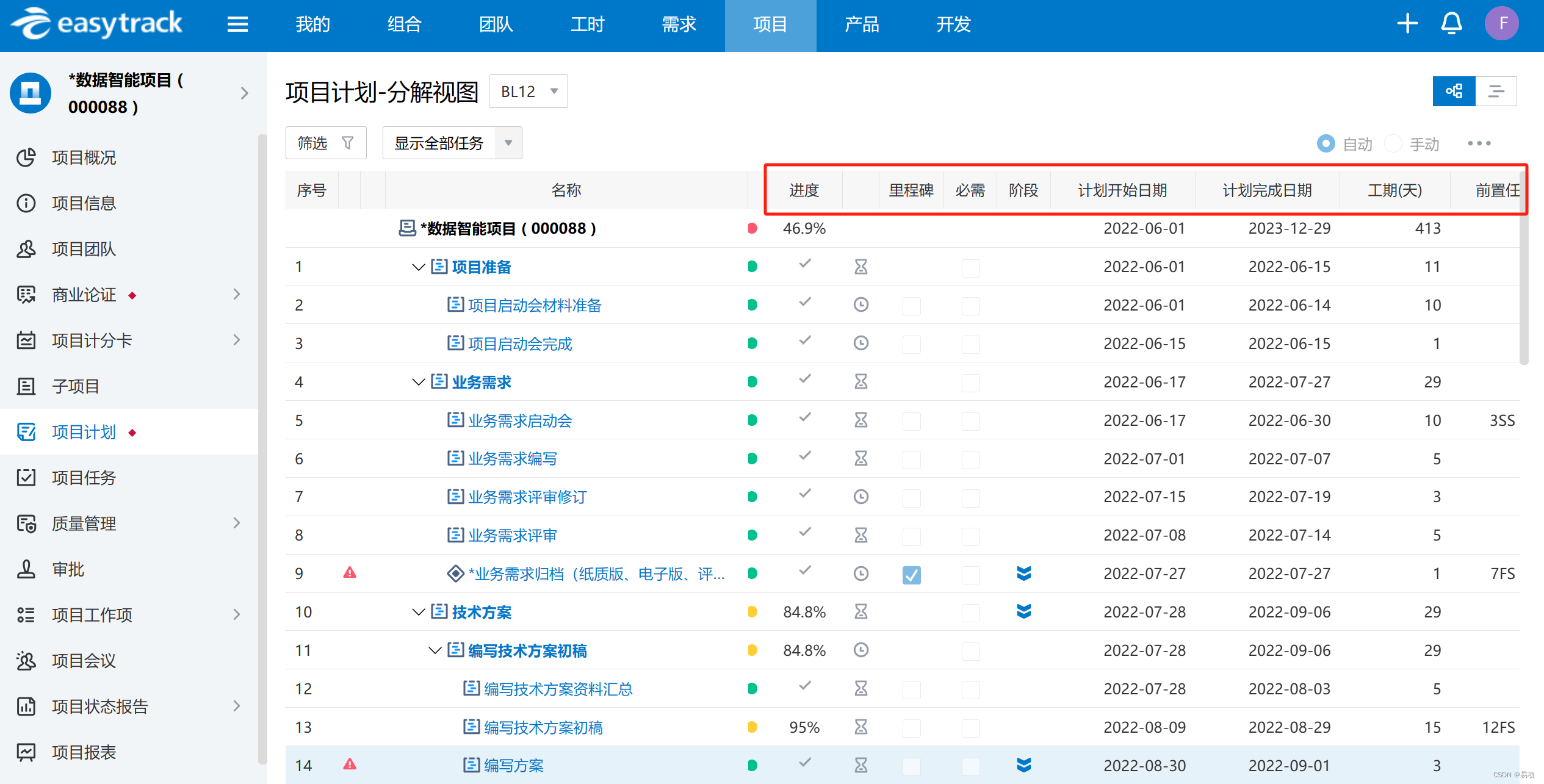This screenshot has height=784, width=1544.
Task: Open the user avatar F
Action: click(x=1502, y=24)
